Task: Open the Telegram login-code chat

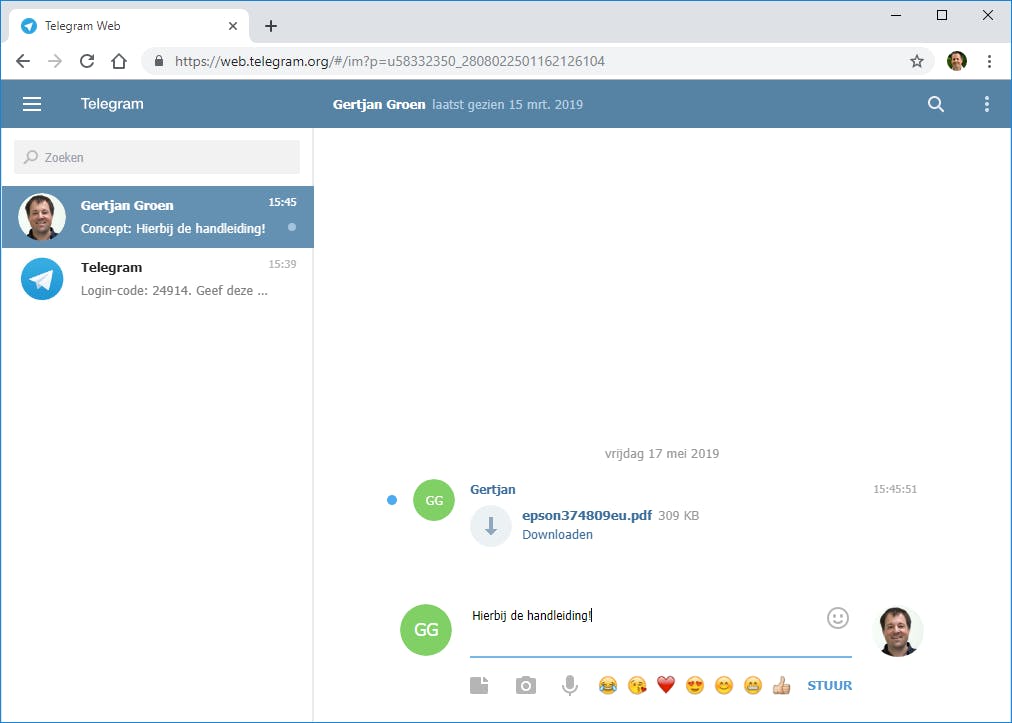Action: coord(157,279)
